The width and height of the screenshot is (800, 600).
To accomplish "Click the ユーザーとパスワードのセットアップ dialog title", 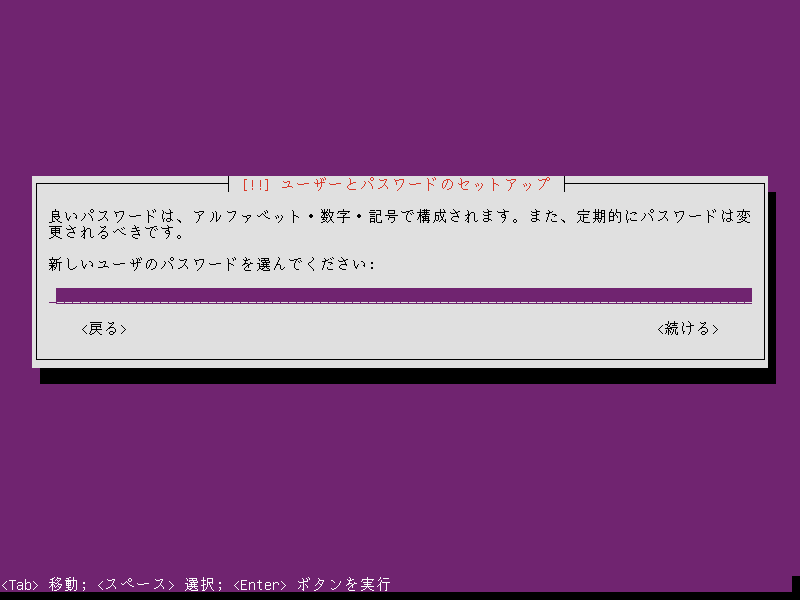I will click(415, 185).
